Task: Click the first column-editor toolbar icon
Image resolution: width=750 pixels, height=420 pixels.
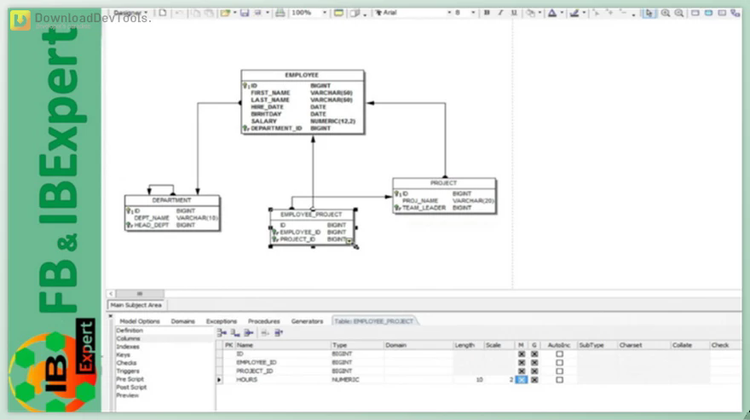Action: point(222,333)
